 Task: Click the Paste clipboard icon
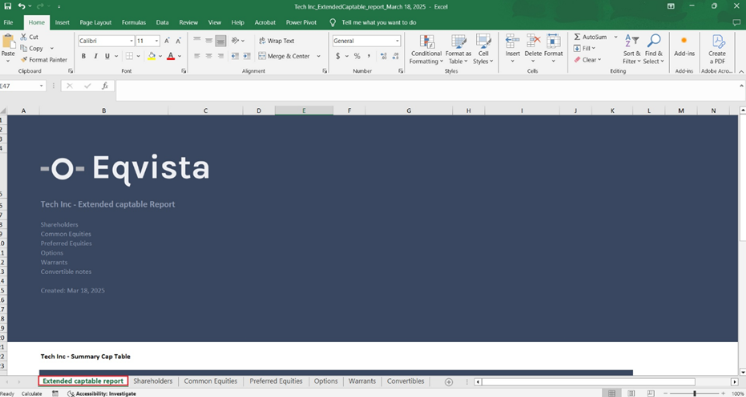(x=8, y=41)
